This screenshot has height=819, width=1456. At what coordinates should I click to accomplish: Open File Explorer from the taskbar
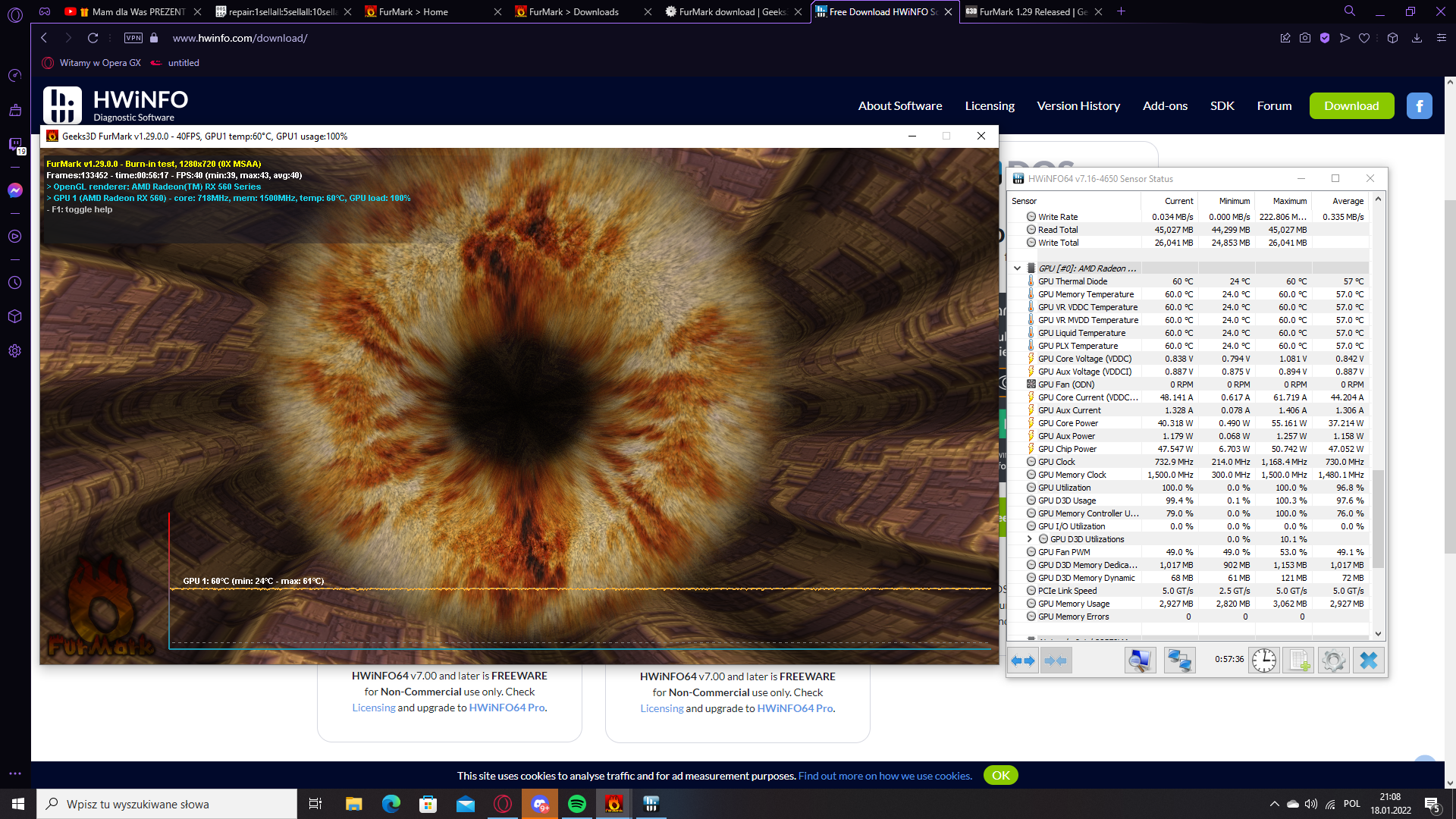(x=354, y=804)
